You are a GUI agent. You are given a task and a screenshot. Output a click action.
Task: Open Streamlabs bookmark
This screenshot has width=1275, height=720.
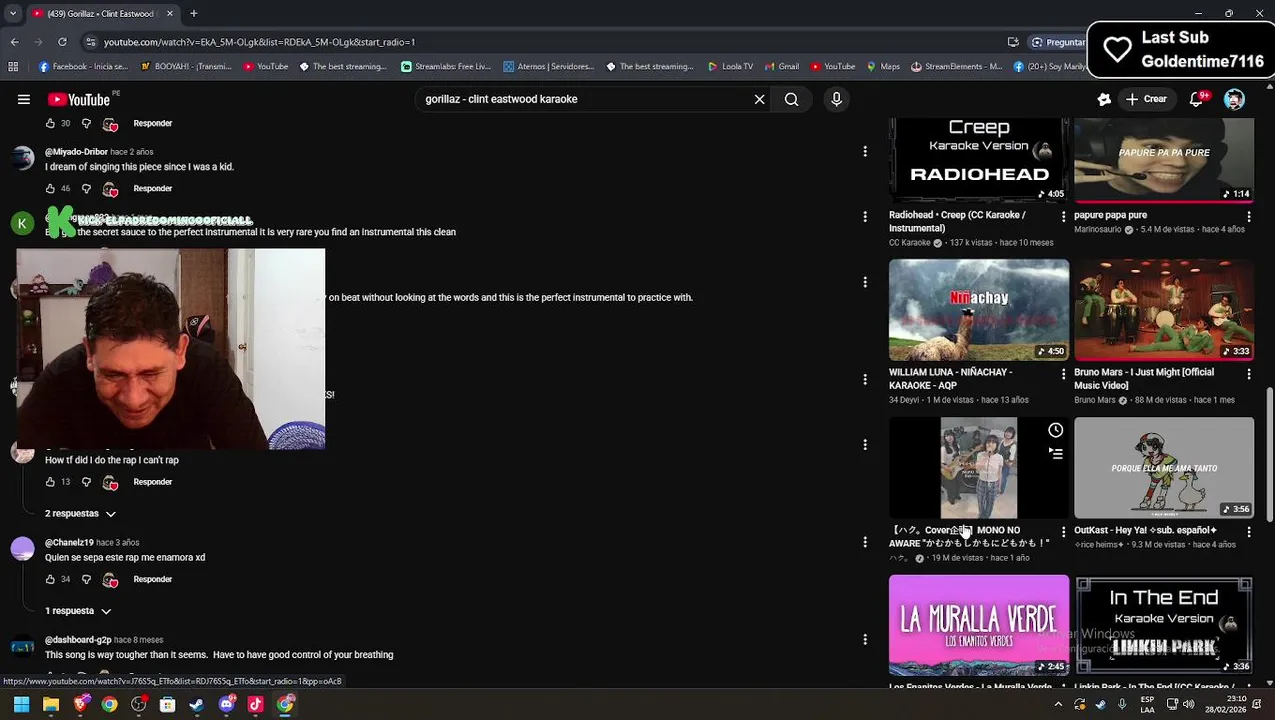coord(446,66)
